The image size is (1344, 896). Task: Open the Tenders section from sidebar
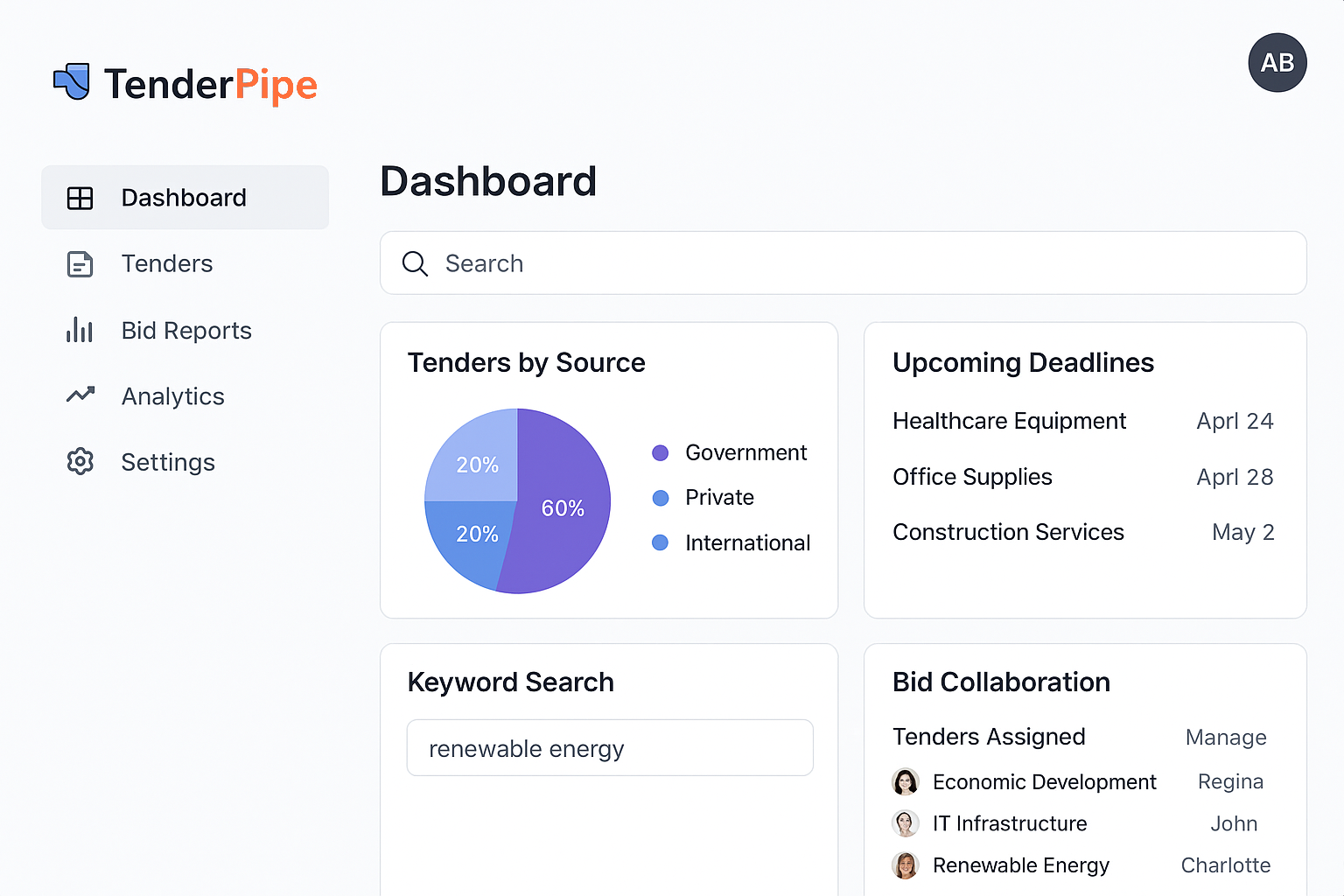pyautogui.click(x=166, y=263)
